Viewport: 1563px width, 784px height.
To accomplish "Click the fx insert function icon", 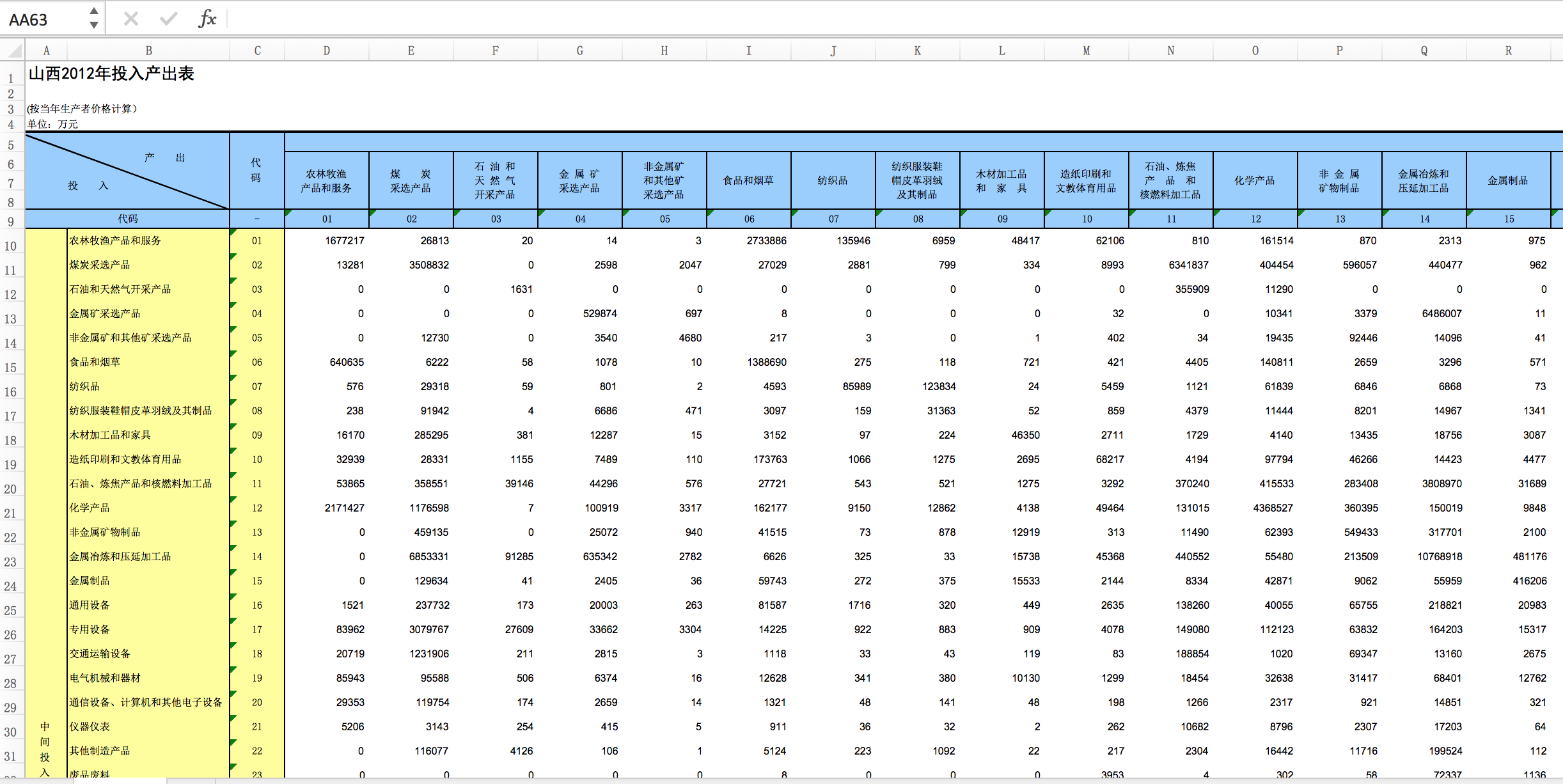I will 207,19.
